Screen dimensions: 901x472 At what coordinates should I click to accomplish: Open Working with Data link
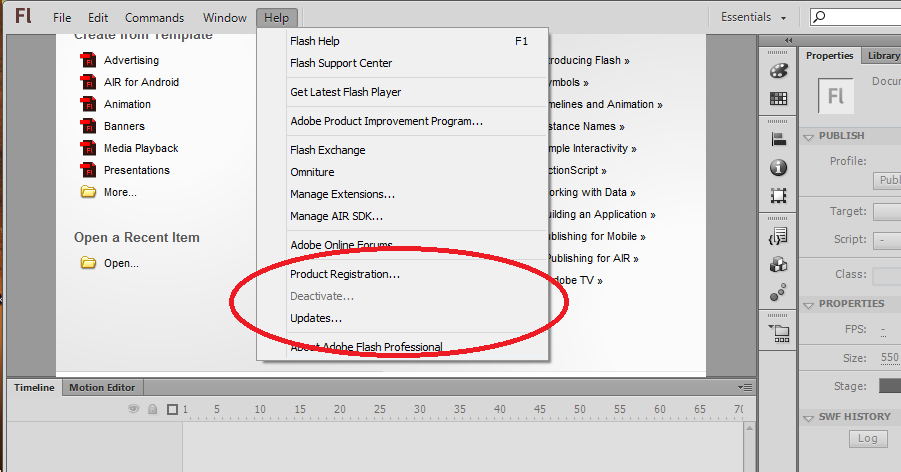click(591, 193)
